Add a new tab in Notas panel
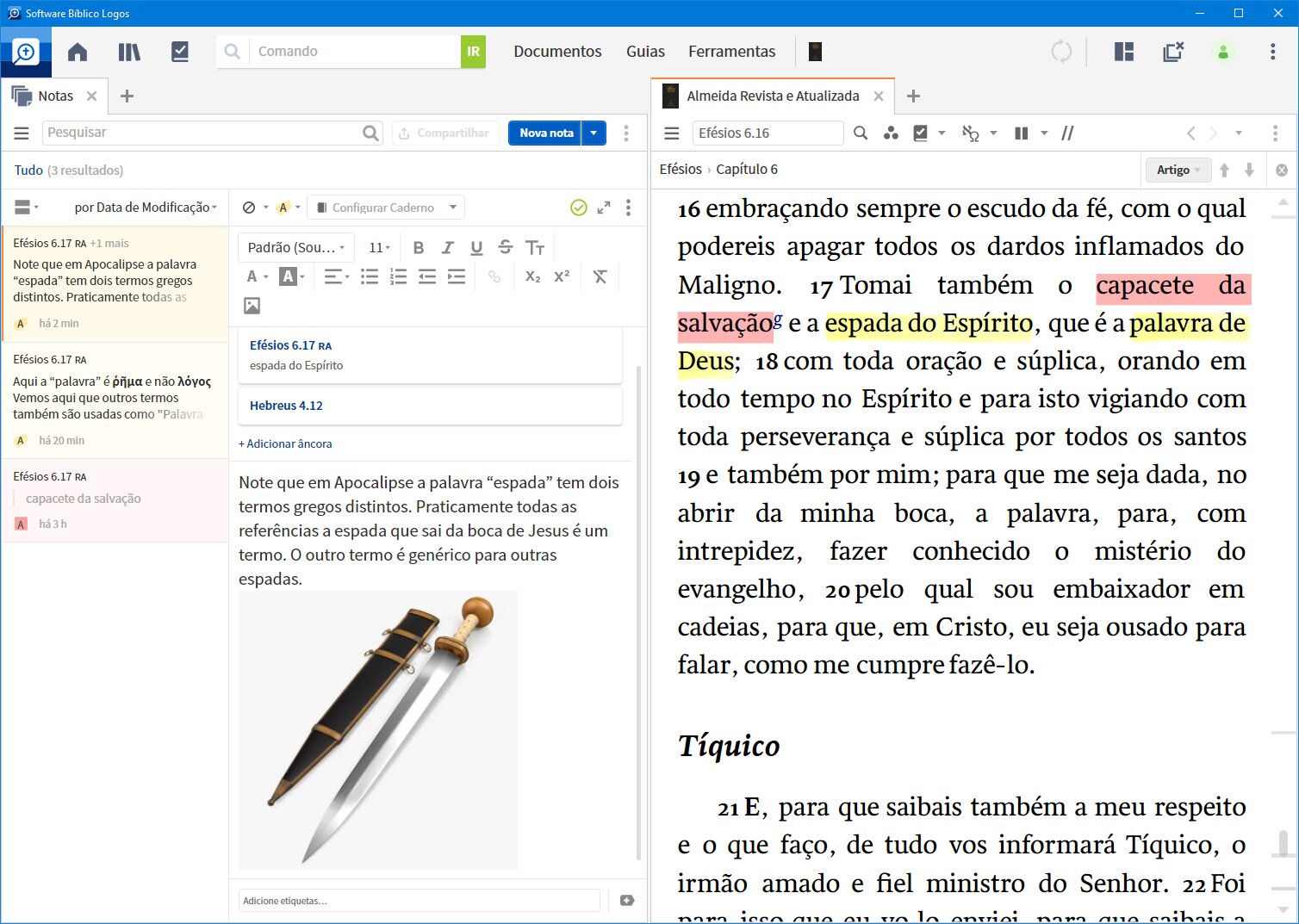 [x=127, y=96]
